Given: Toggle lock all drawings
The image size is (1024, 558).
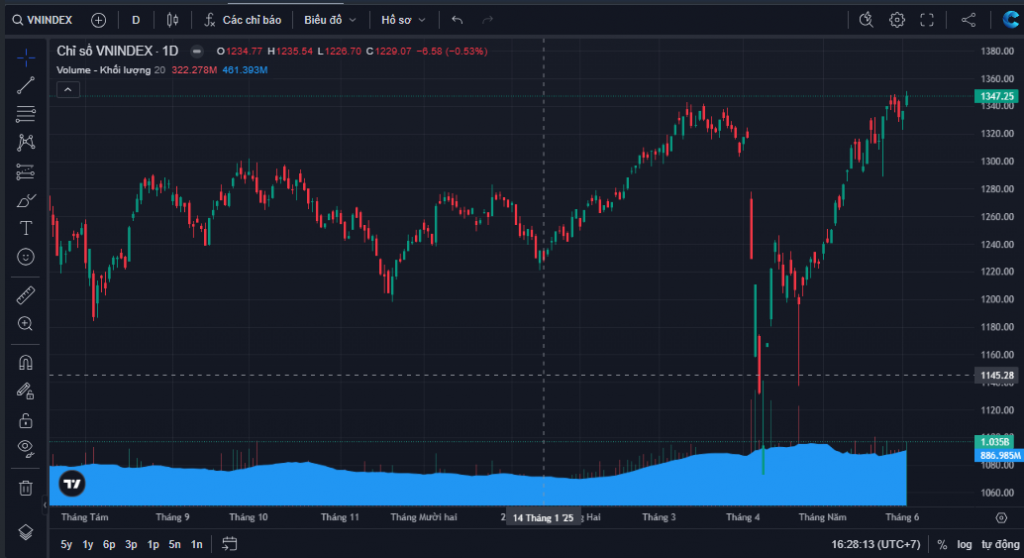Looking at the screenshot, I should (25, 420).
